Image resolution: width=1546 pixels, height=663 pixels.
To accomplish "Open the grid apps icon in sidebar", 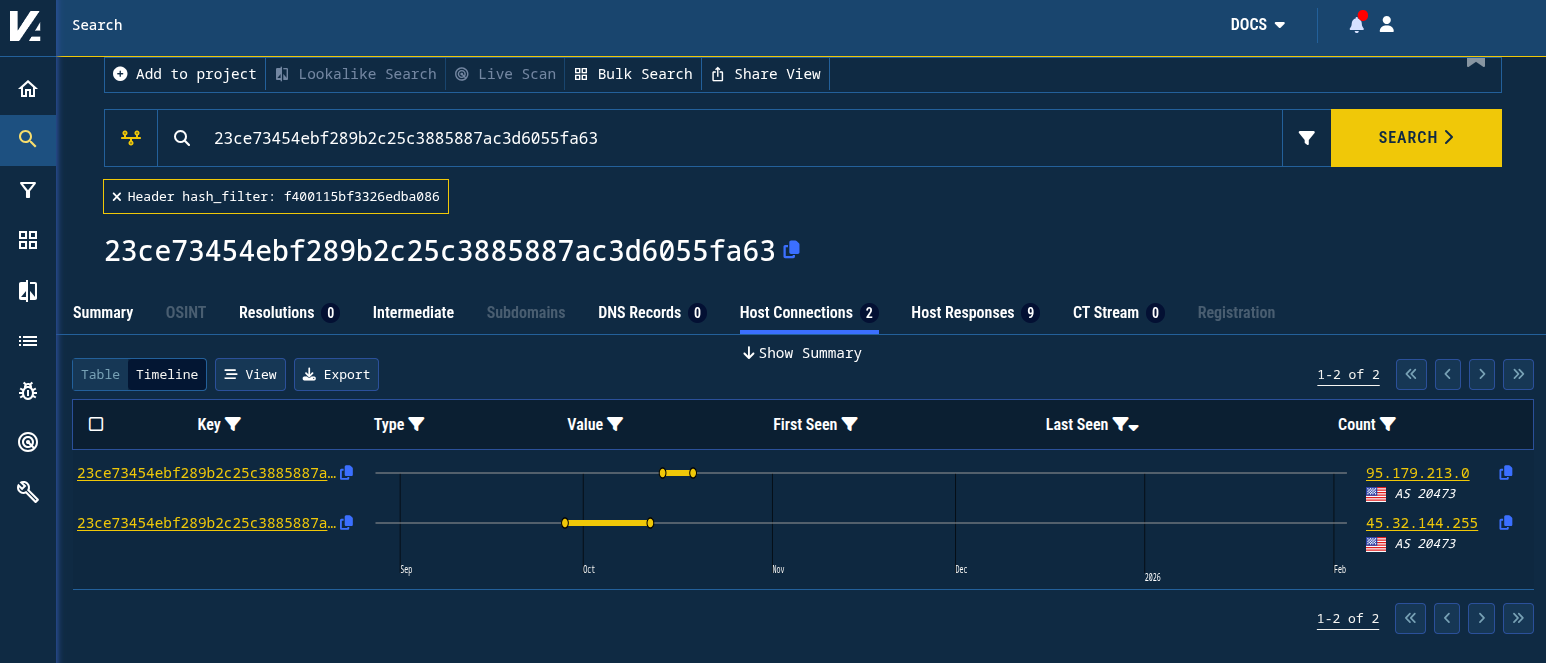I will coord(27,240).
